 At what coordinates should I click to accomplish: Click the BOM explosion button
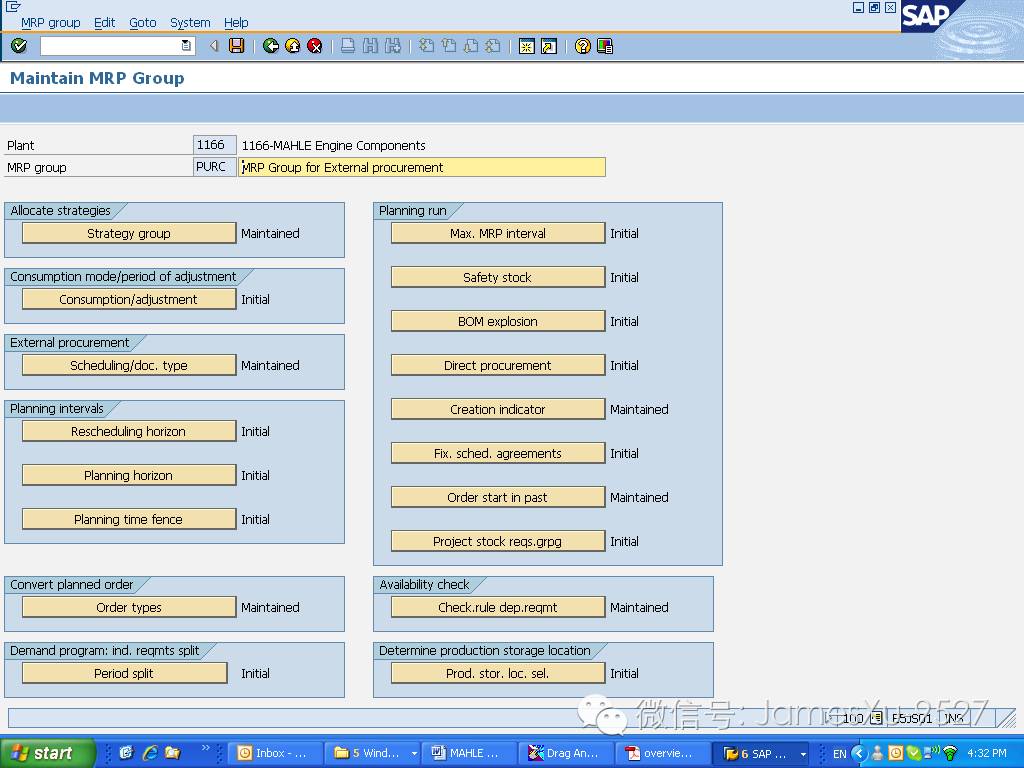click(x=498, y=321)
